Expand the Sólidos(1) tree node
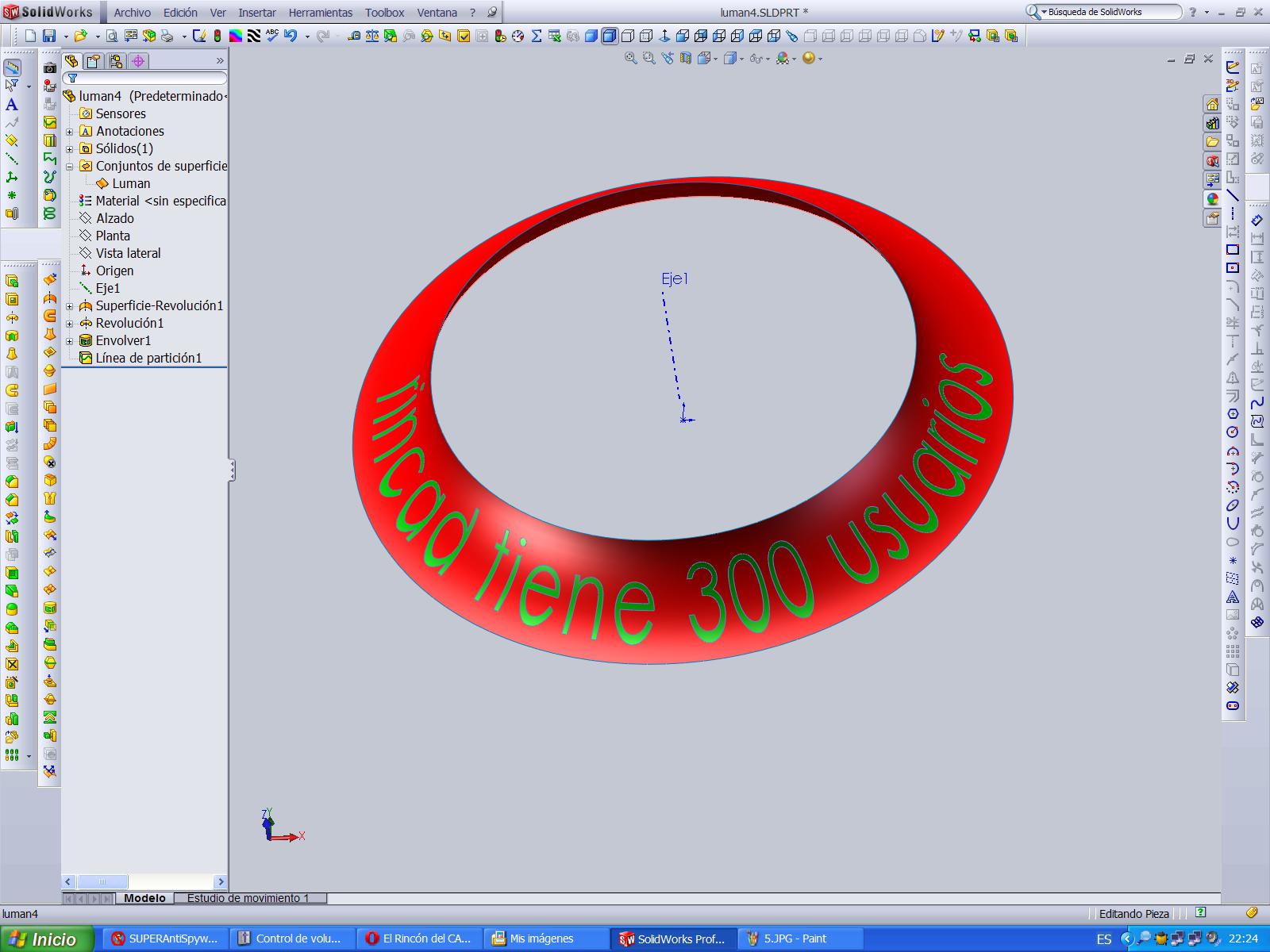Image resolution: width=1270 pixels, height=952 pixels. point(69,149)
